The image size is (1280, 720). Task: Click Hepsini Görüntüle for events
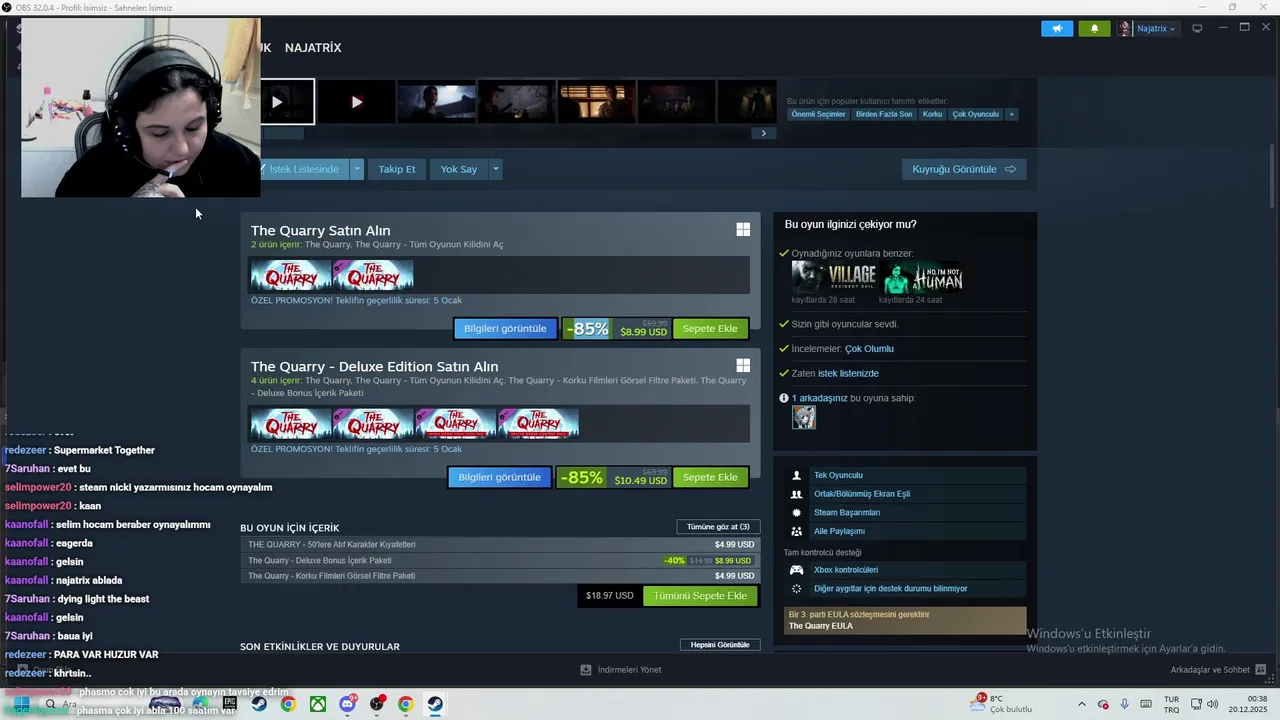pos(720,645)
